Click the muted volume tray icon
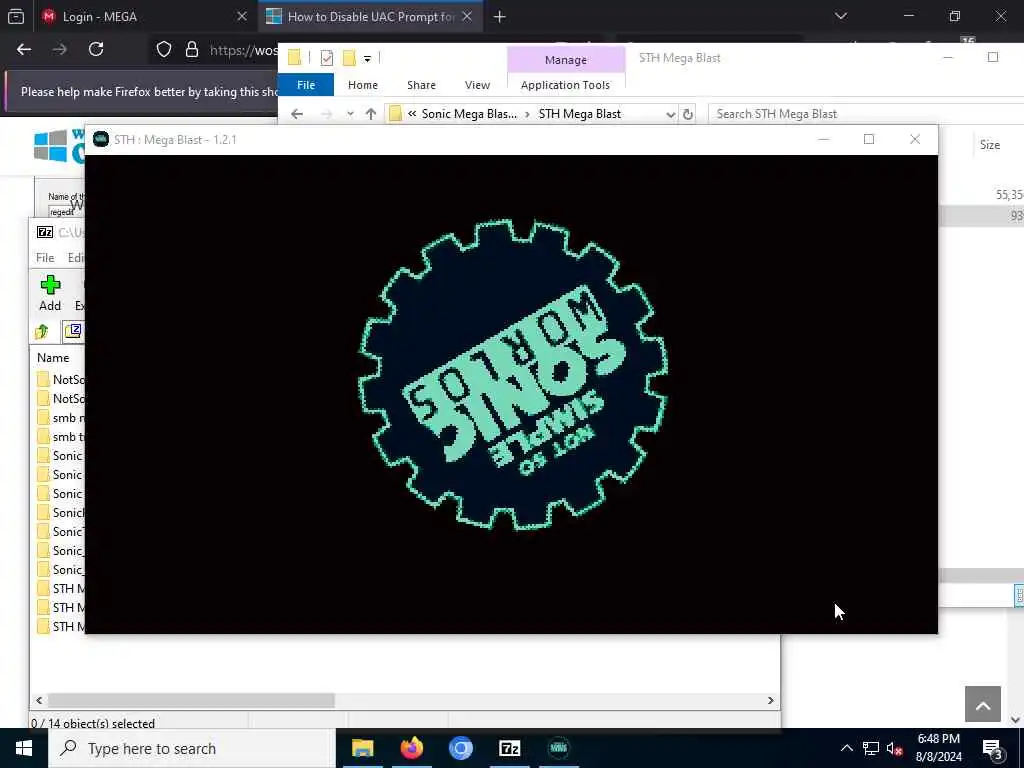Image resolution: width=1024 pixels, height=768 pixels. [x=894, y=748]
